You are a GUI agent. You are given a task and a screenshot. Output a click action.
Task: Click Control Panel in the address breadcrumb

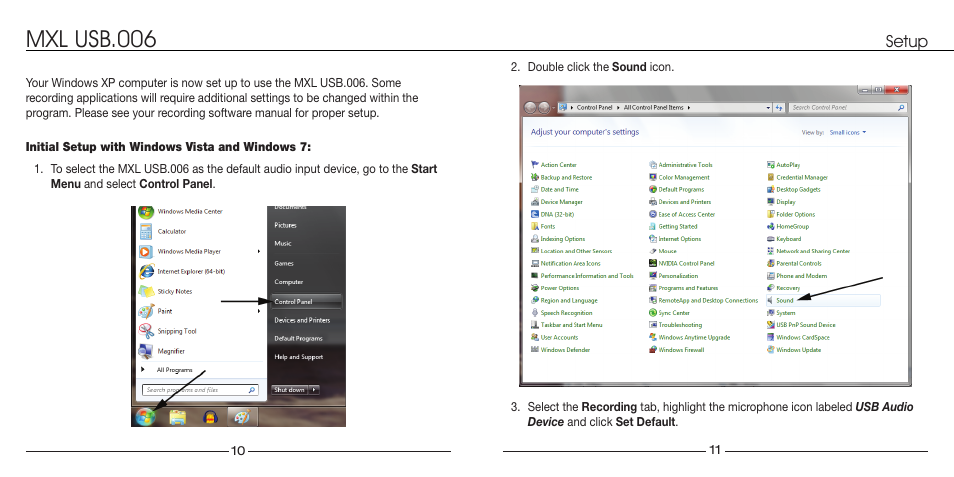pos(594,108)
